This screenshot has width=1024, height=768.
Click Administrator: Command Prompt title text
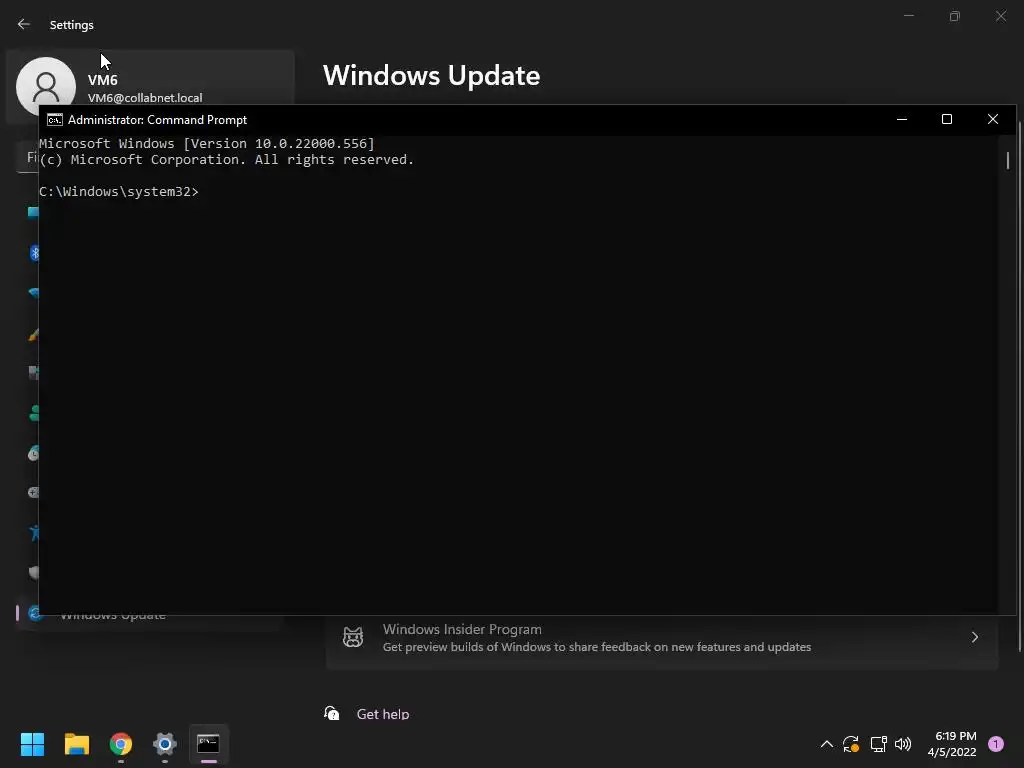(x=157, y=120)
